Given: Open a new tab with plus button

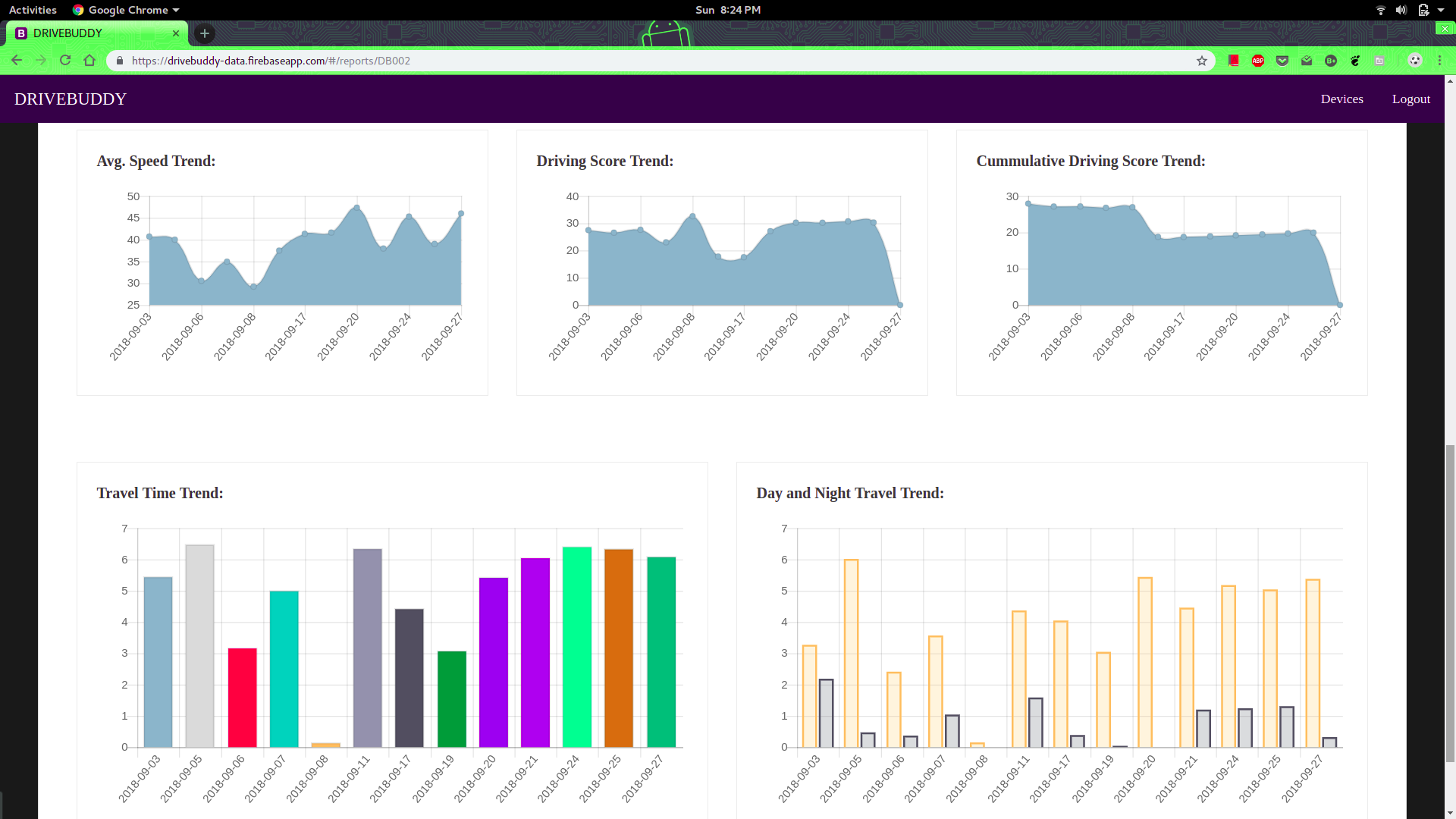Looking at the screenshot, I should point(205,33).
